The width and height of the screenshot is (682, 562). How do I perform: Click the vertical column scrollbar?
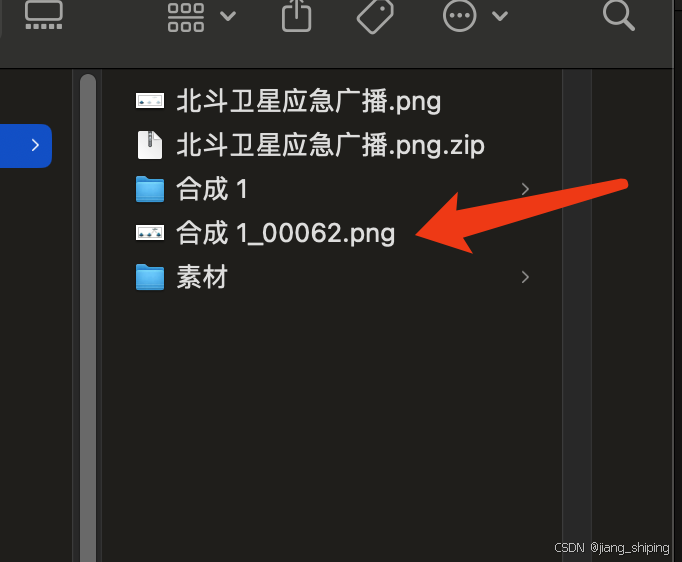pyautogui.click(x=88, y=318)
